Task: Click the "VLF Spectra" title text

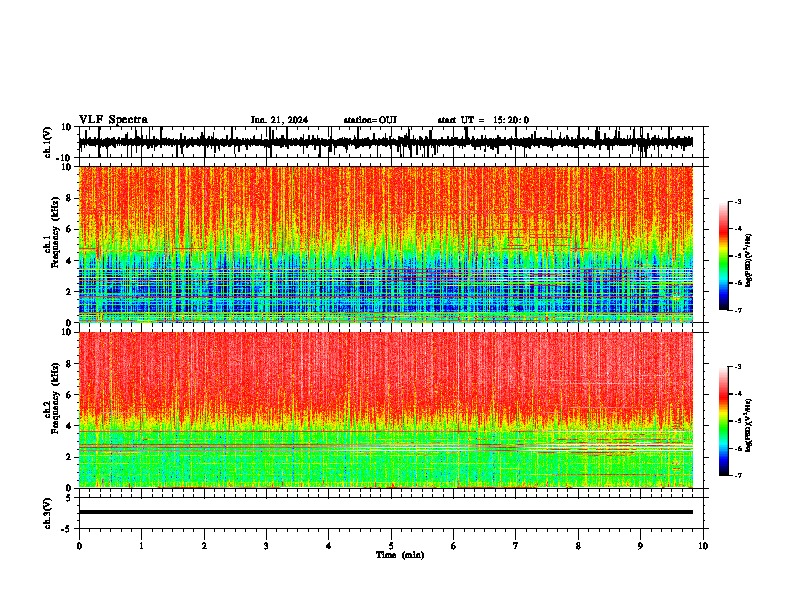Action: click(x=113, y=120)
